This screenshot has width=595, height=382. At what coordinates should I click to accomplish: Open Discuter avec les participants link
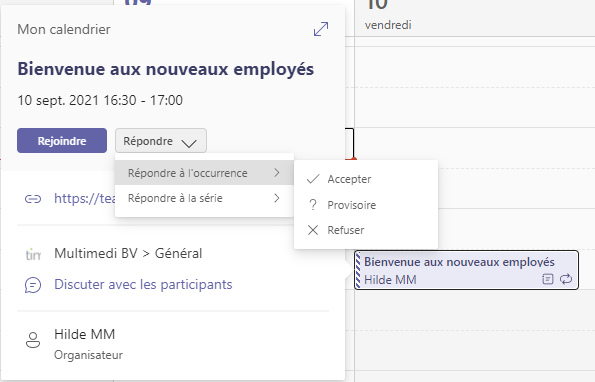click(x=143, y=285)
